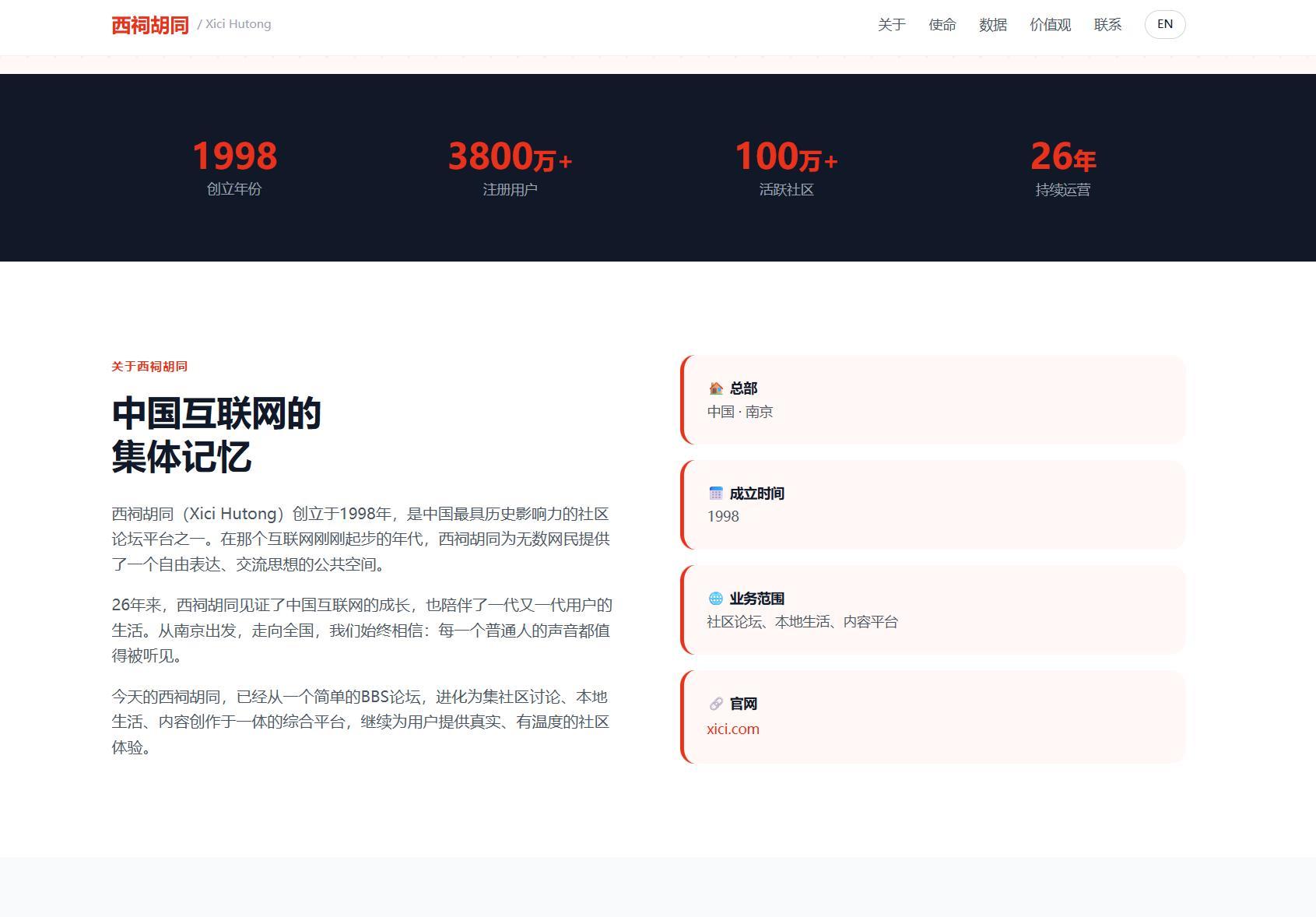Image resolution: width=1316 pixels, height=917 pixels.
Task: Jump to the 联系 section
Action: pyautogui.click(x=1107, y=25)
